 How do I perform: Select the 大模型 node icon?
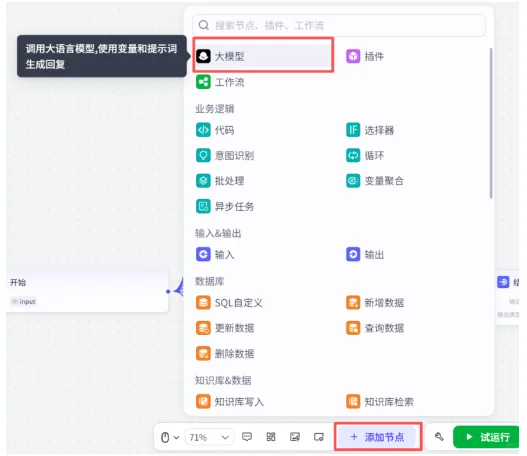[203, 56]
